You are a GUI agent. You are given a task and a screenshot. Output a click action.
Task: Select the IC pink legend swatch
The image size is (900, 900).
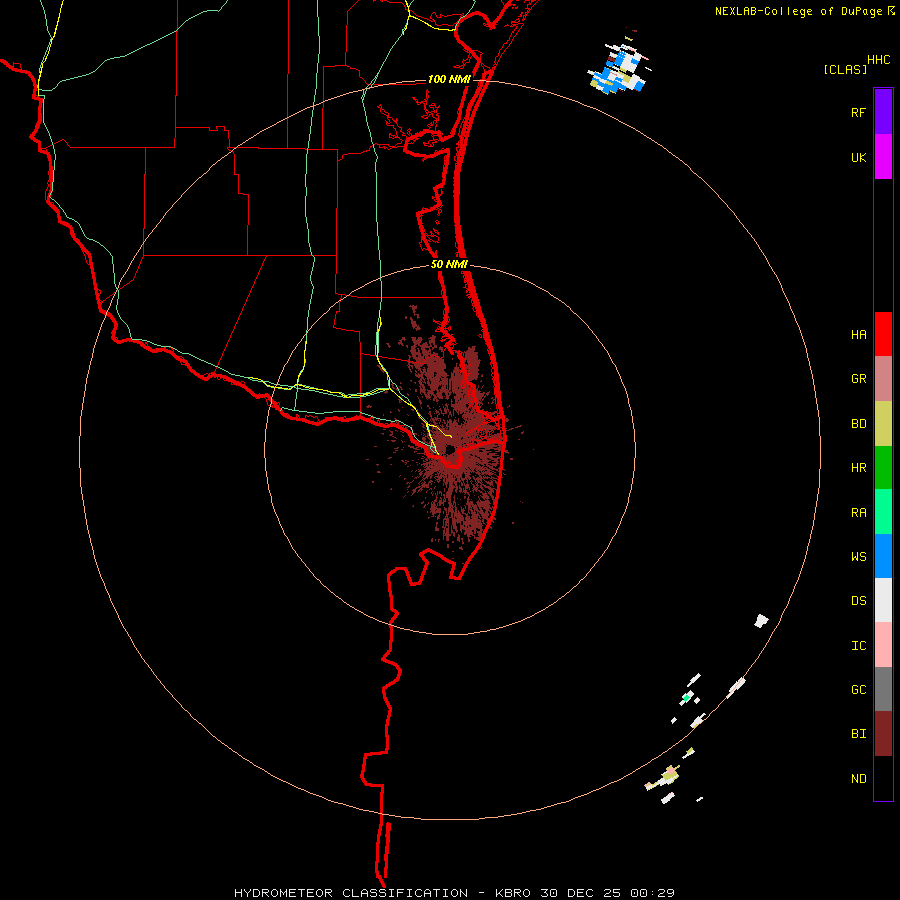[x=883, y=645]
